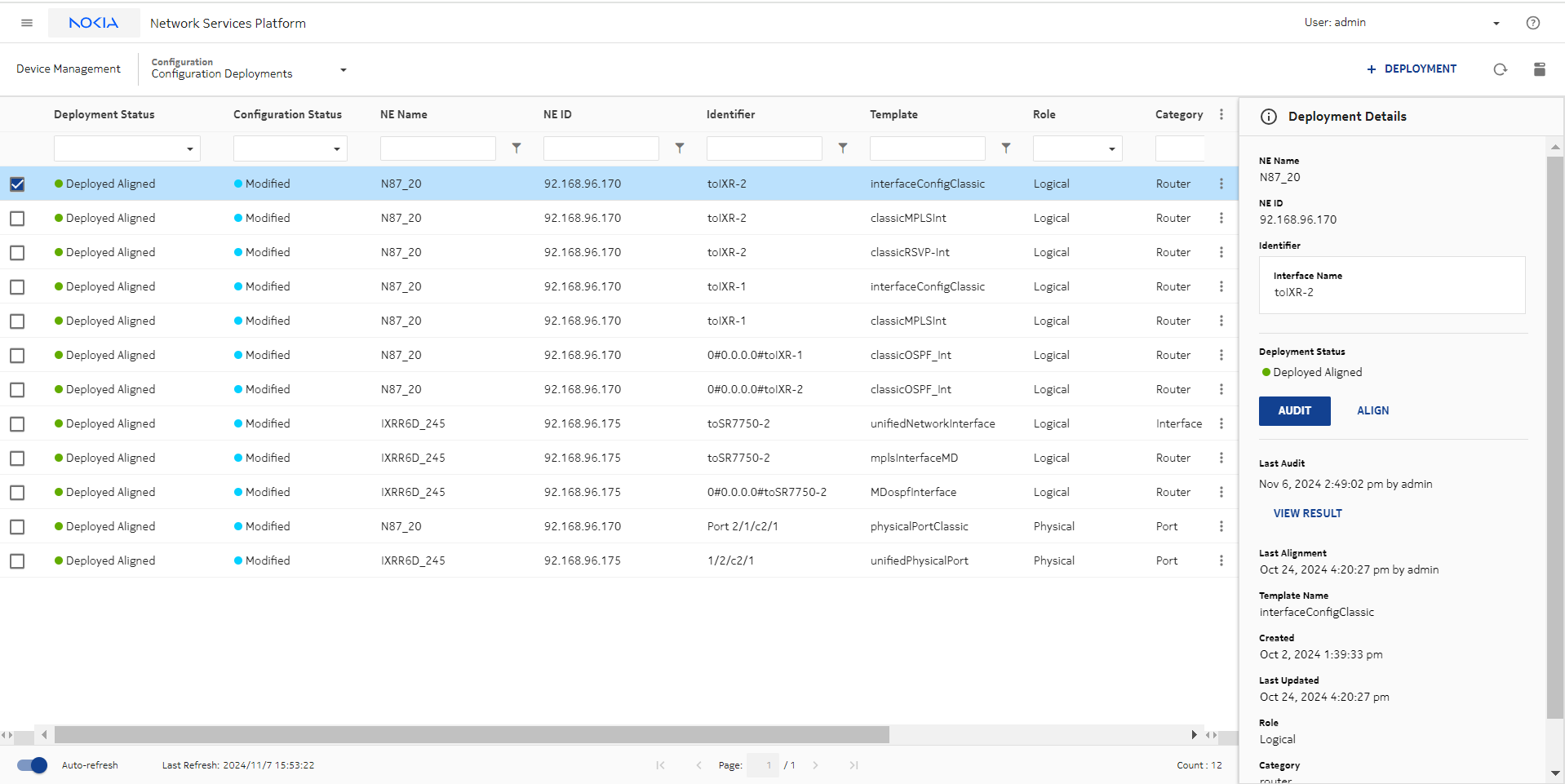Open the User admin menu
1565x784 pixels.
(x=1496, y=24)
